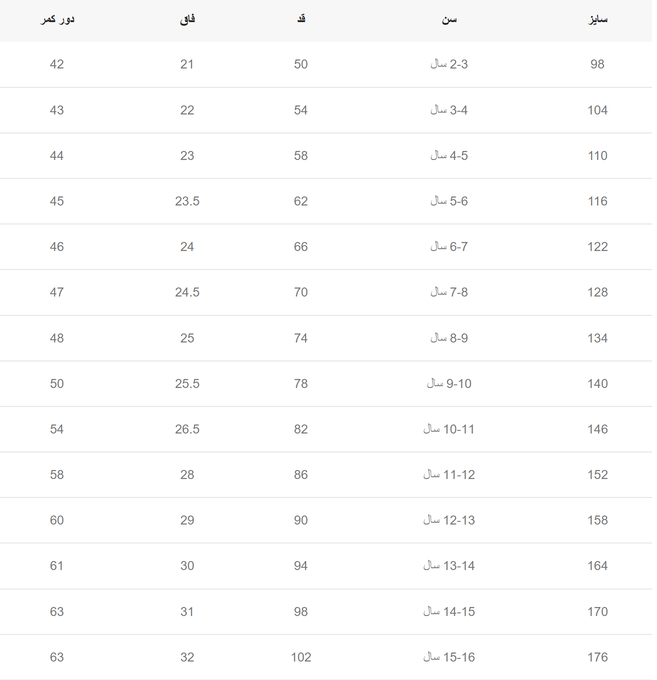Click the waist value 58 cell
The width and height of the screenshot is (657, 680).
point(57,475)
